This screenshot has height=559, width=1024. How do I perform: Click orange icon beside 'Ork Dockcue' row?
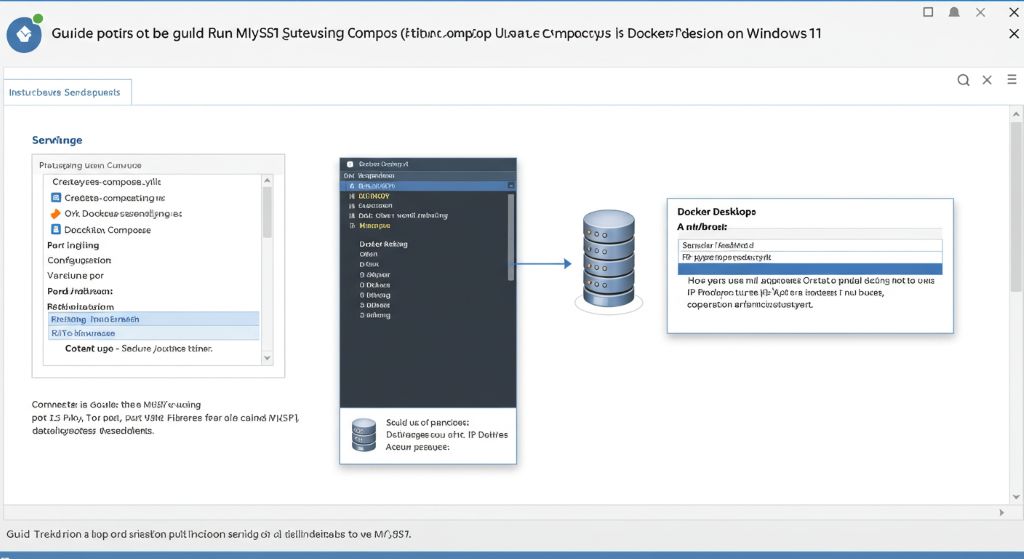pos(56,214)
